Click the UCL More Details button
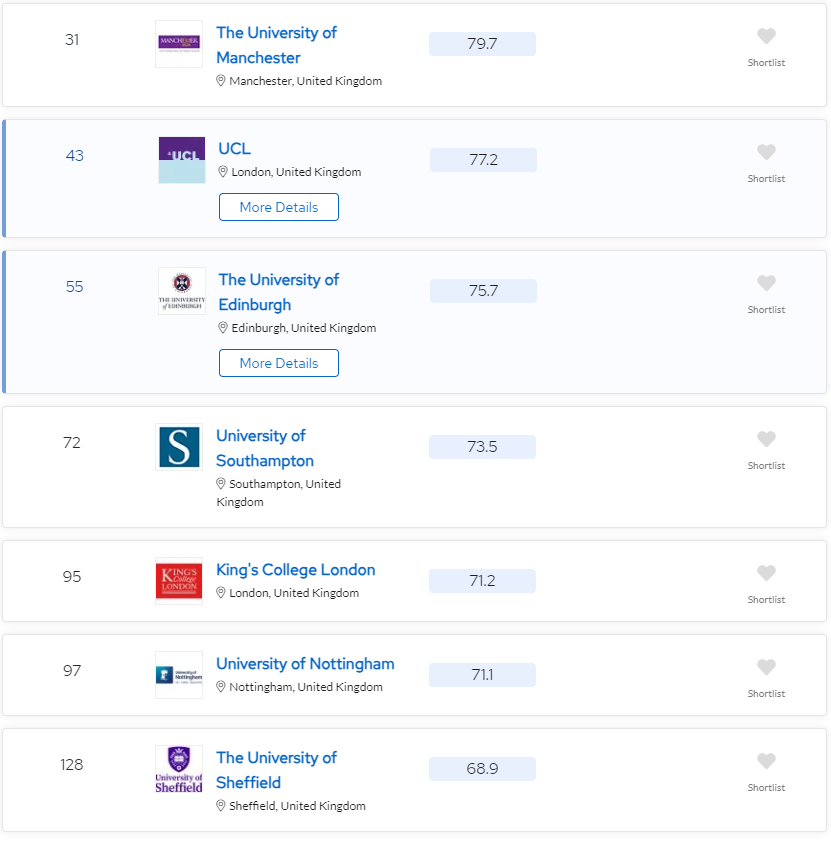Viewport: 831px width, 850px height. [x=279, y=207]
